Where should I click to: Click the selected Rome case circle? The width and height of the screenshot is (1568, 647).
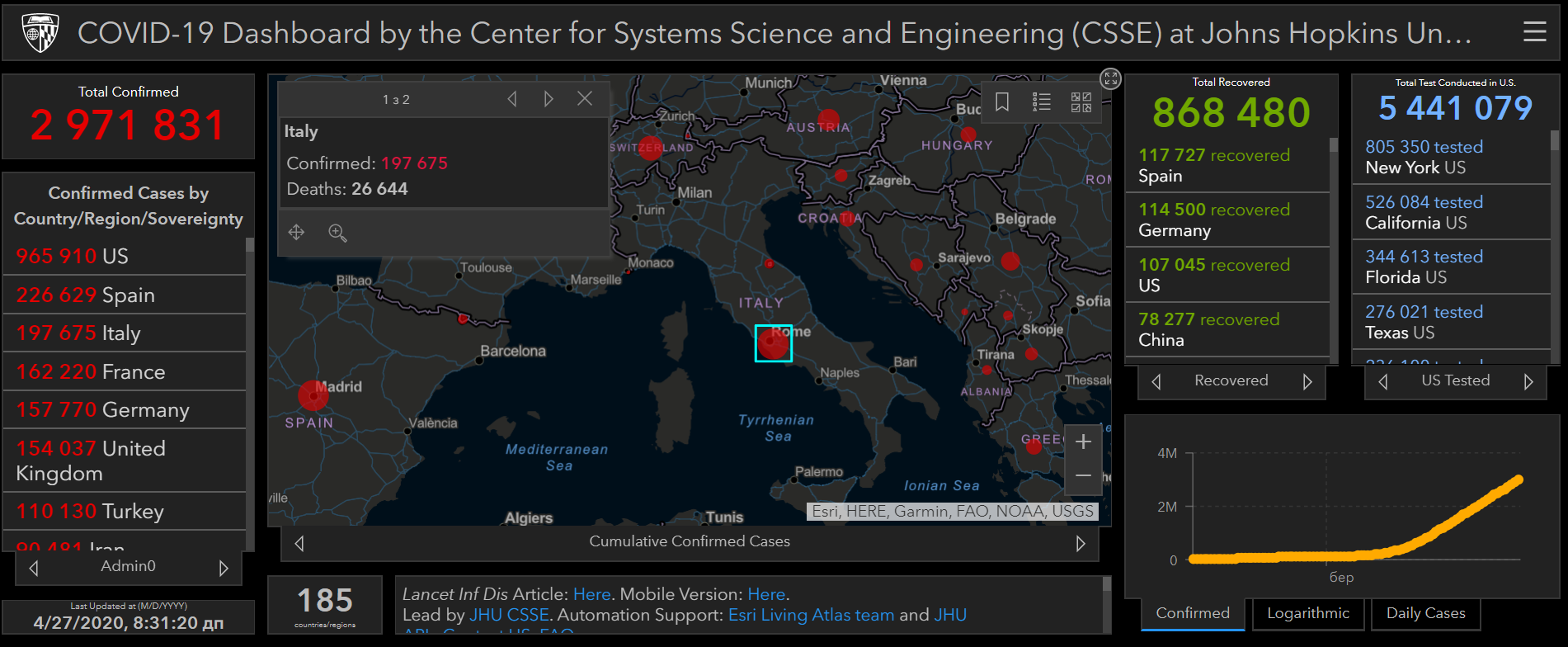pos(773,342)
